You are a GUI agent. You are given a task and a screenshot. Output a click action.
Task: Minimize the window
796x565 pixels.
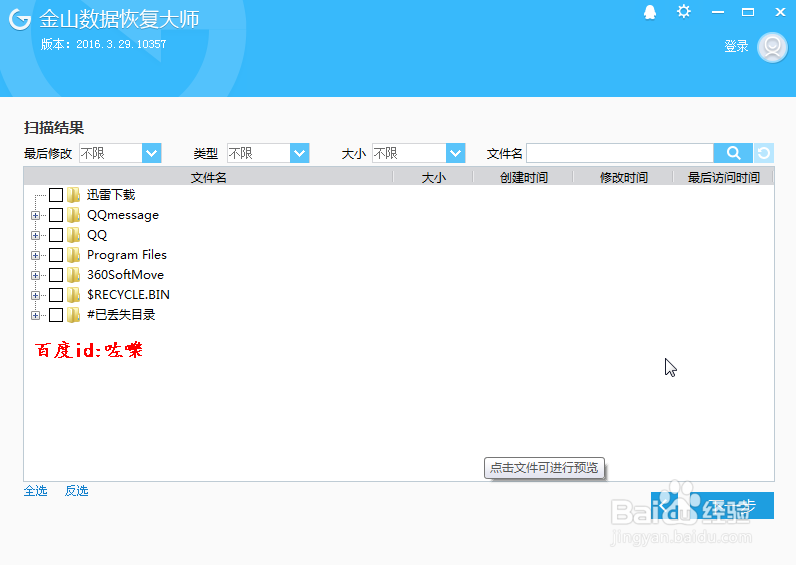[718, 12]
